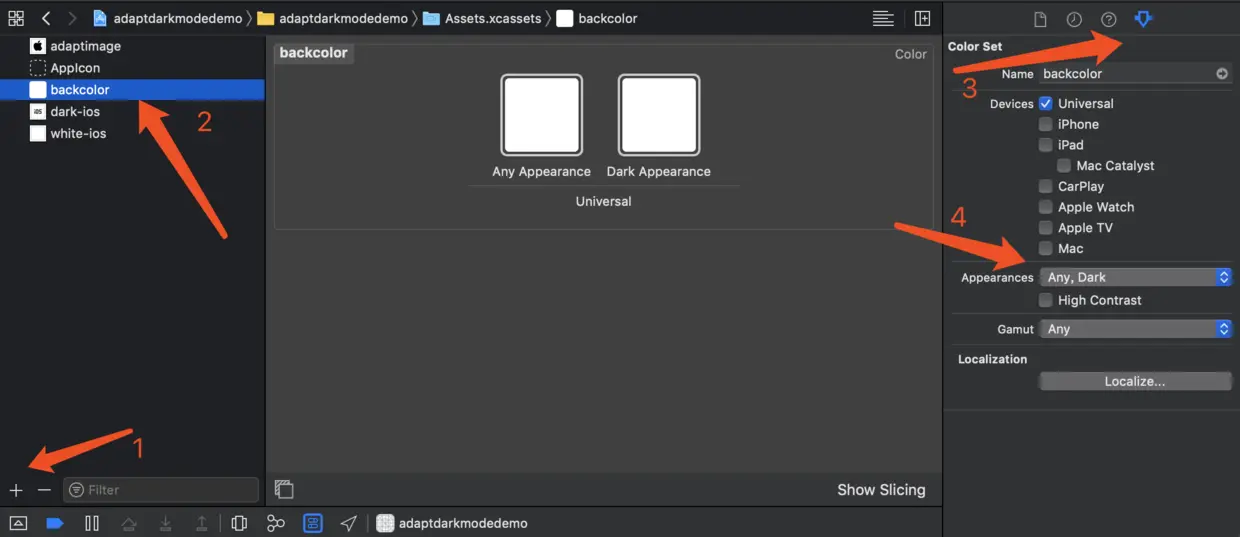Open the related items grid menu
This screenshot has width=1240, height=537.
[x=16, y=18]
